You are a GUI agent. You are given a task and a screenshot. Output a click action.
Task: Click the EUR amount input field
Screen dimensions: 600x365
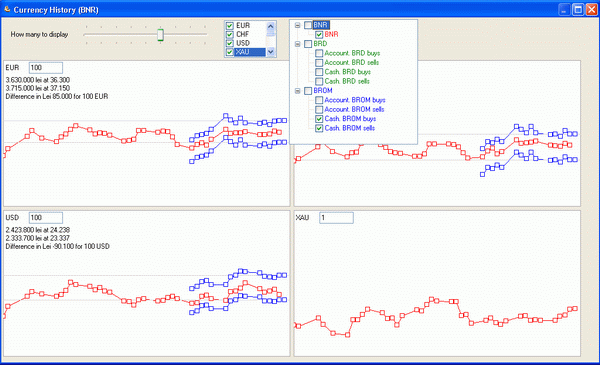[x=46, y=68]
